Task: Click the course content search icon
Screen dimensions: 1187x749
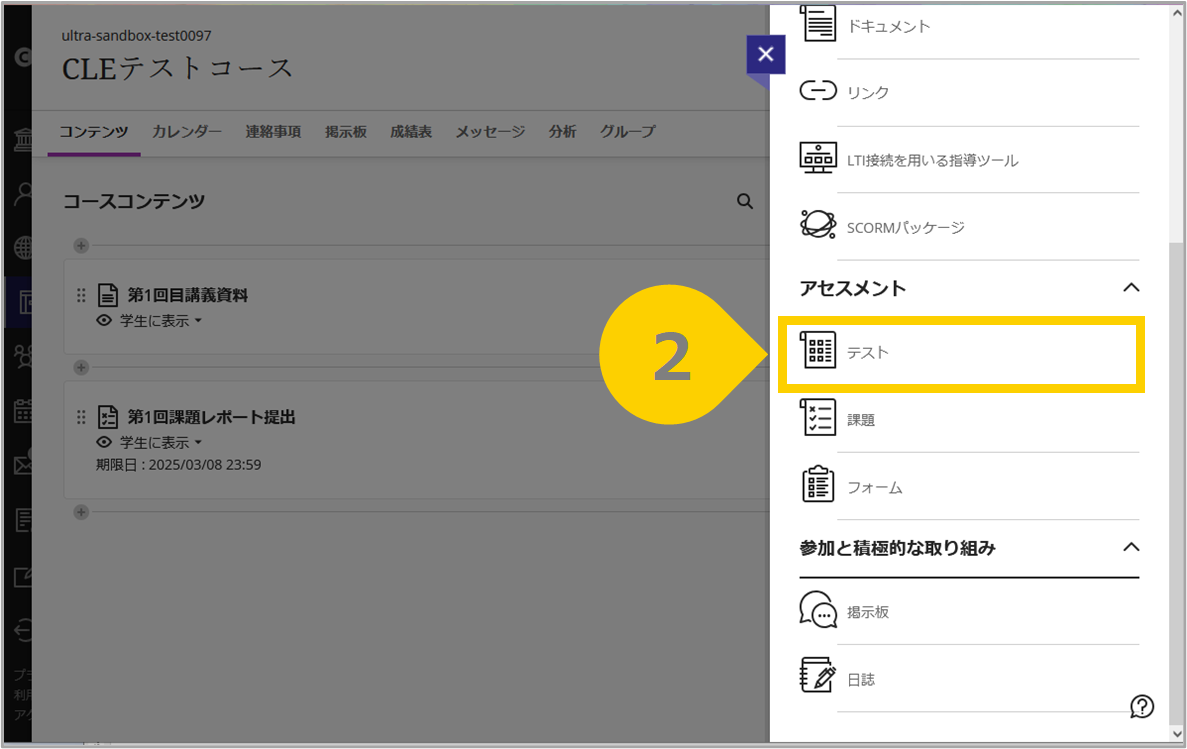Action: [x=745, y=201]
